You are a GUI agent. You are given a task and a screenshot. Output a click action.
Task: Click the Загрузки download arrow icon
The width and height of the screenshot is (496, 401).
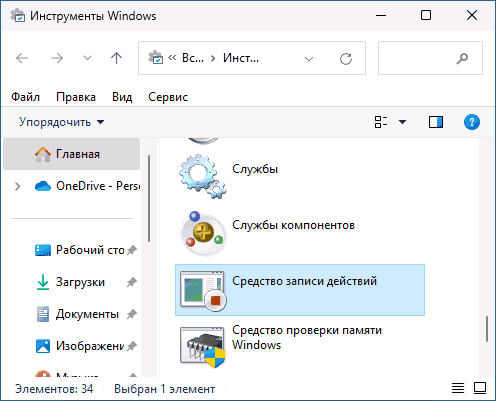[x=43, y=282]
